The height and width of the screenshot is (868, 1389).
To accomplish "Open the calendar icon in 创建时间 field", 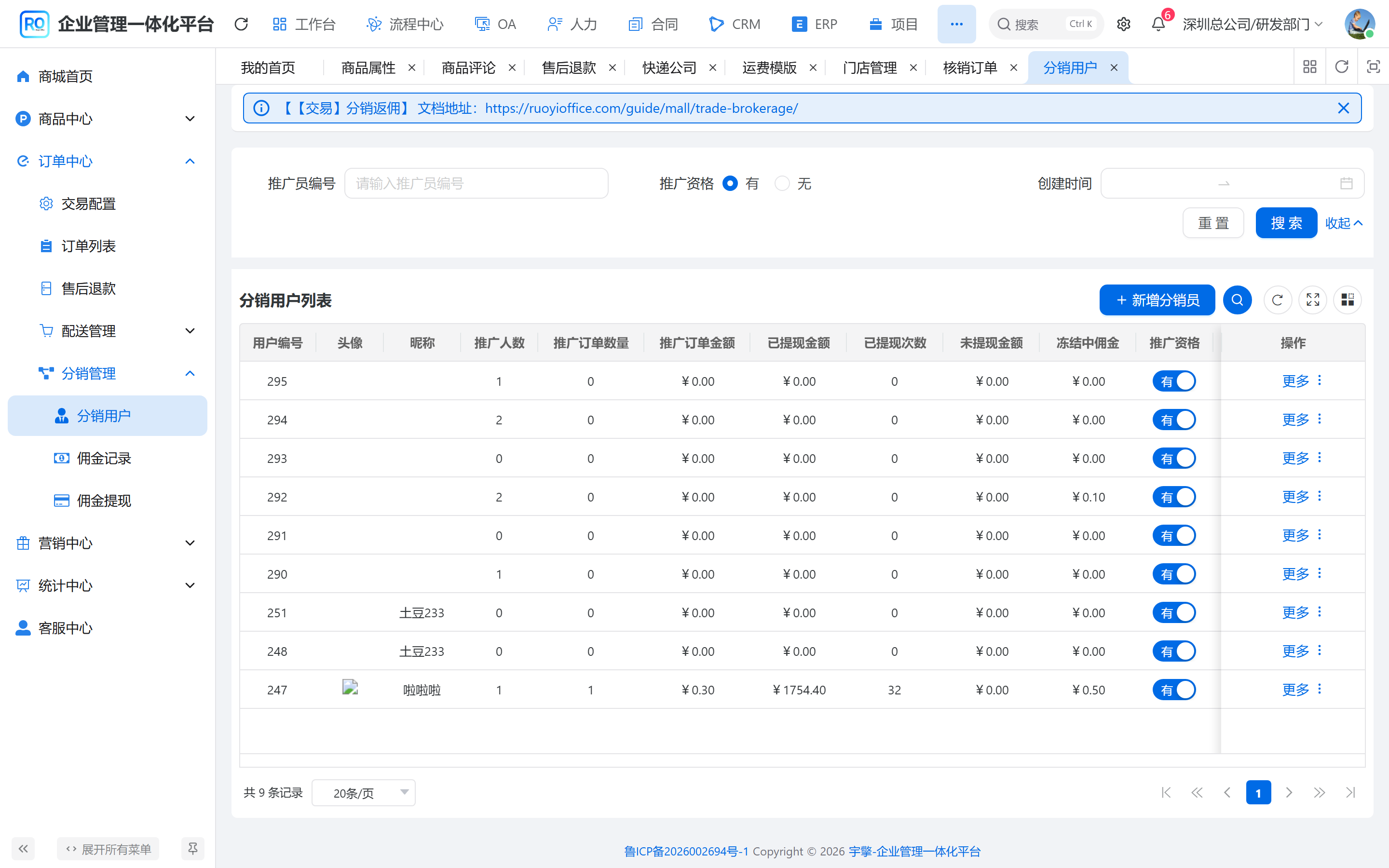I will [x=1346, y=183].
